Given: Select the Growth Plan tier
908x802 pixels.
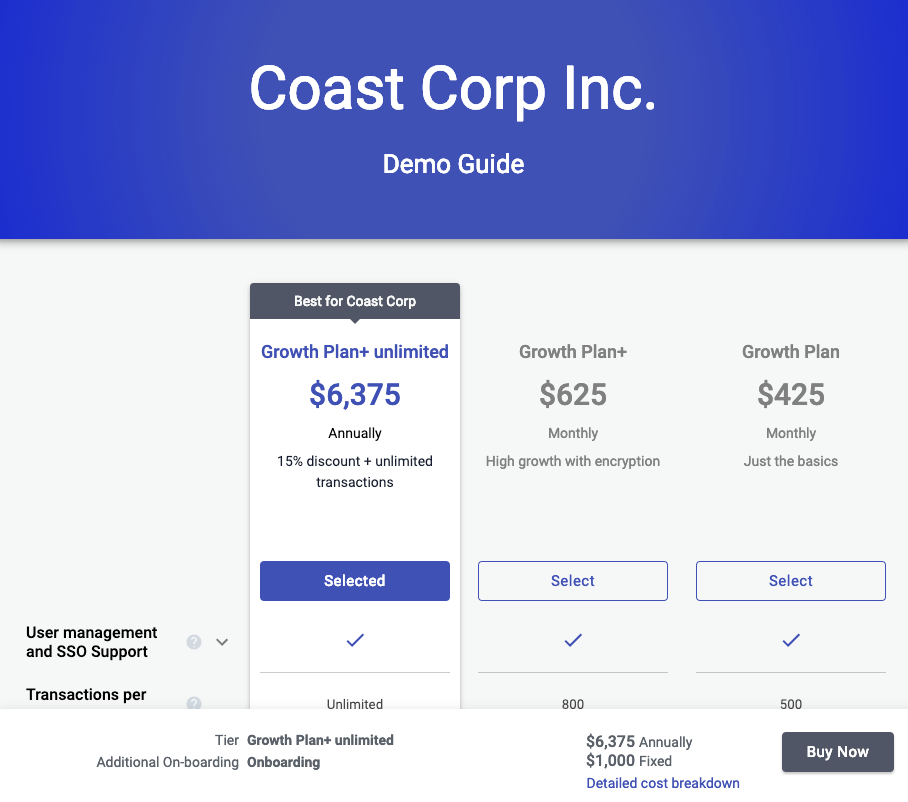Looking at the screenshot, I should [791, 581].
